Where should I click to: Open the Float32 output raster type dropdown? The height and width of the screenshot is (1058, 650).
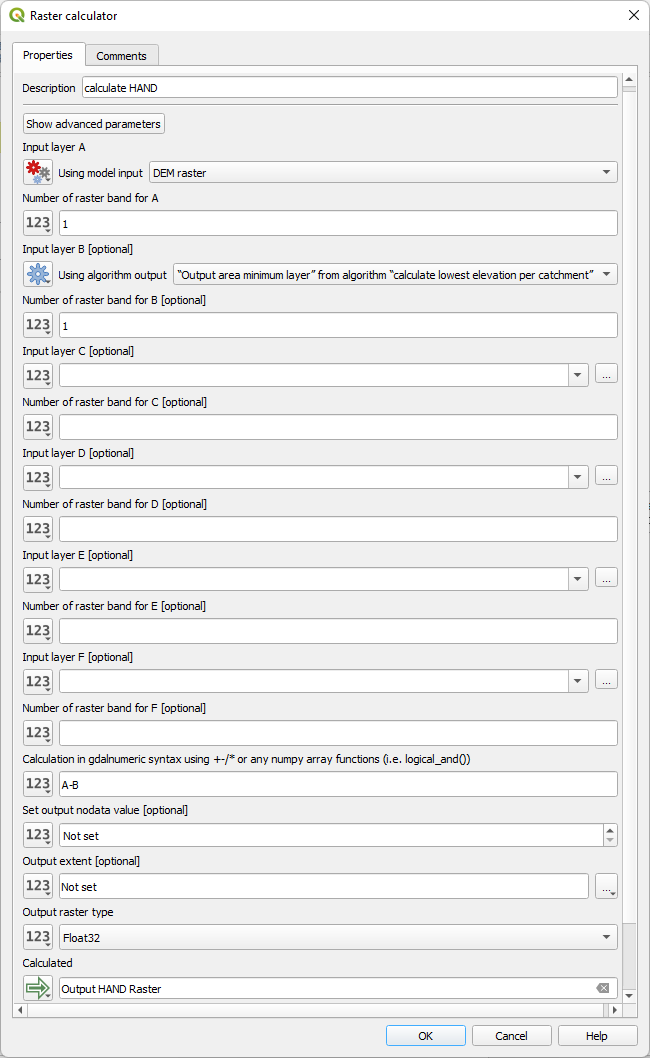tap(606, 937)
